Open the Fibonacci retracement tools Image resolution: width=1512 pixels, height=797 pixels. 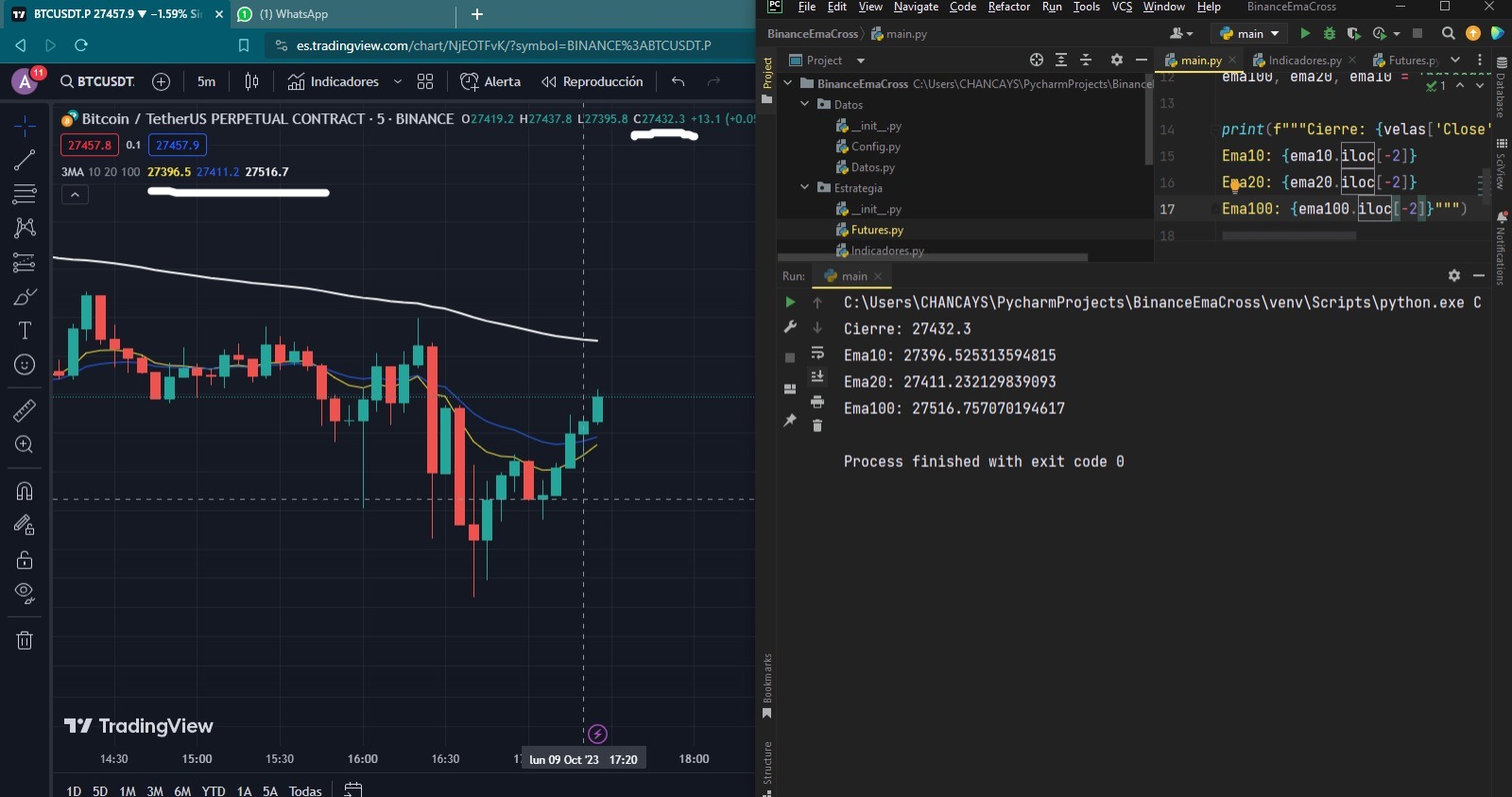[25, 195]
